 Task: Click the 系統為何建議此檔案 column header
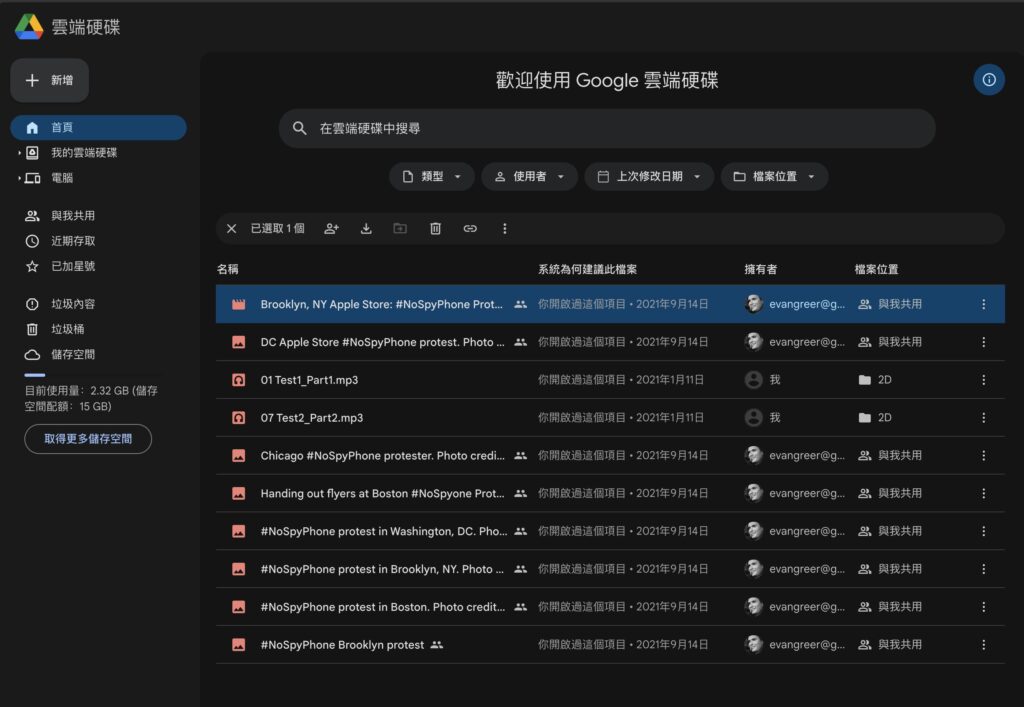tap(587, 269)
